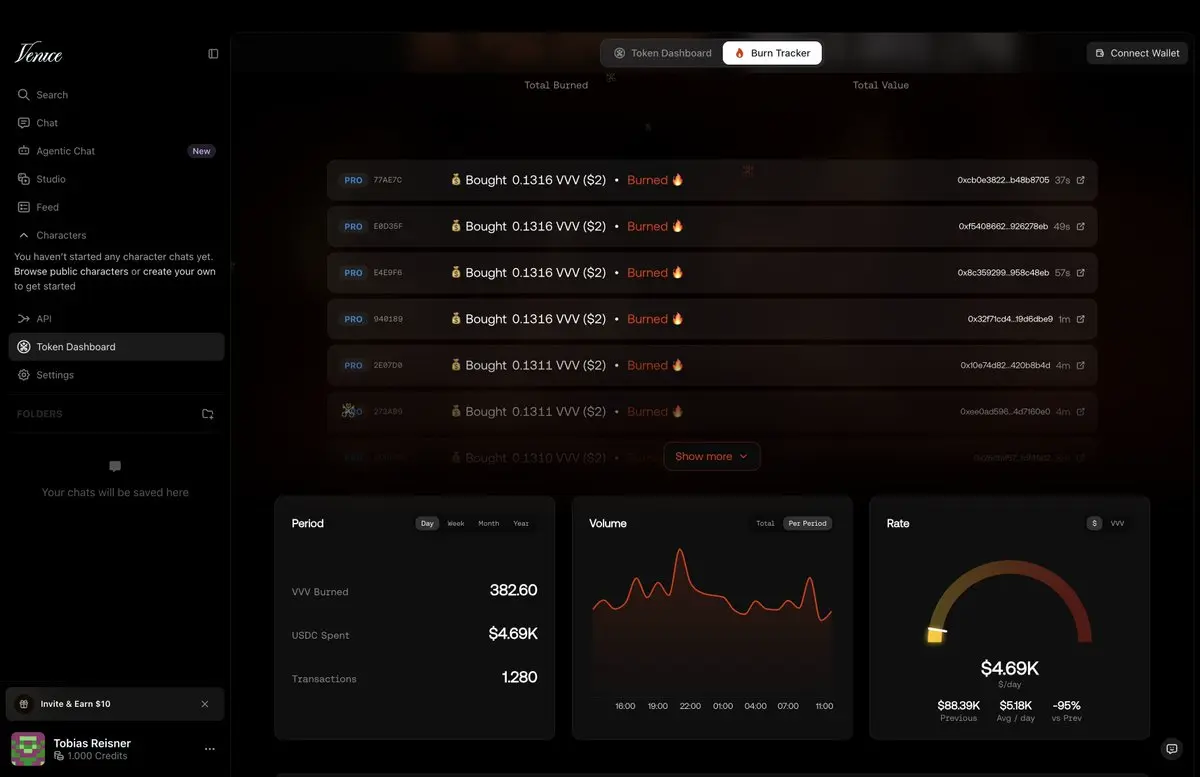Click transaction hash 0x32f71cd4...19d6dbe9

coord(1010,319)
